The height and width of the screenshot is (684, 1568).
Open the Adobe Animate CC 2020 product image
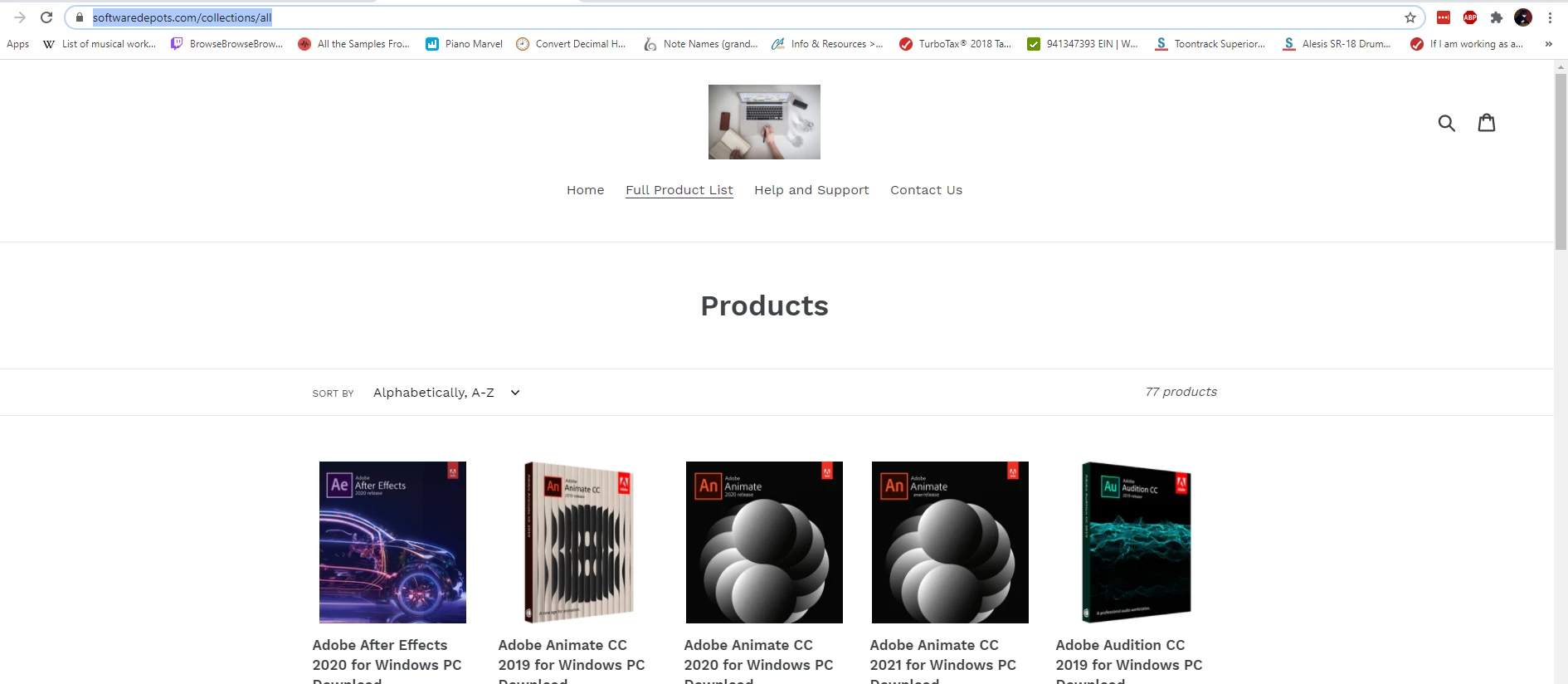(764, 542)
